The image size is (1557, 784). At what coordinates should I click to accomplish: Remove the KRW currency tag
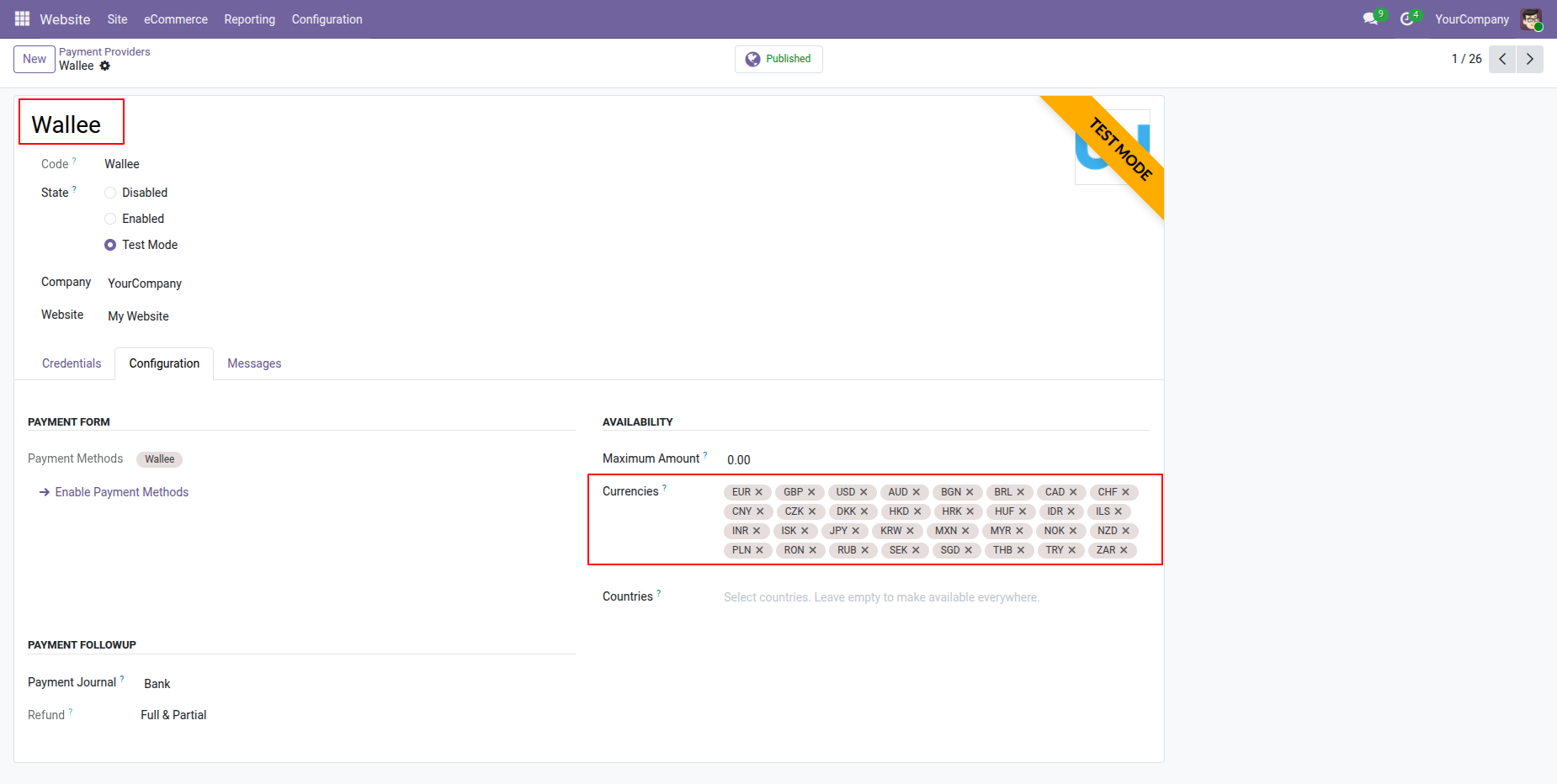pos(910,531)
